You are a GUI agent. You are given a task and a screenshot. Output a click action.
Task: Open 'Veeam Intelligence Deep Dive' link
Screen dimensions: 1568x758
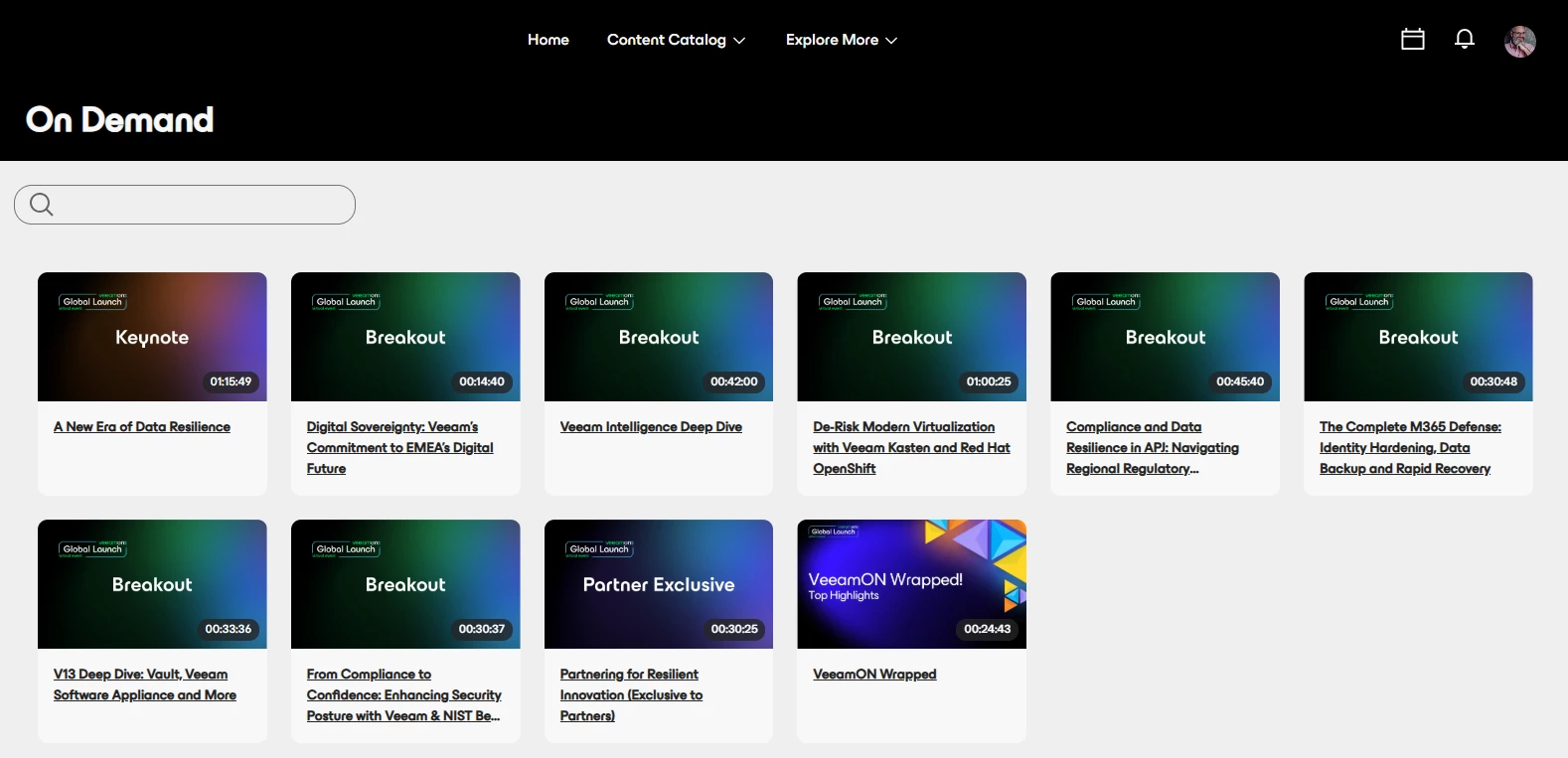651,427
